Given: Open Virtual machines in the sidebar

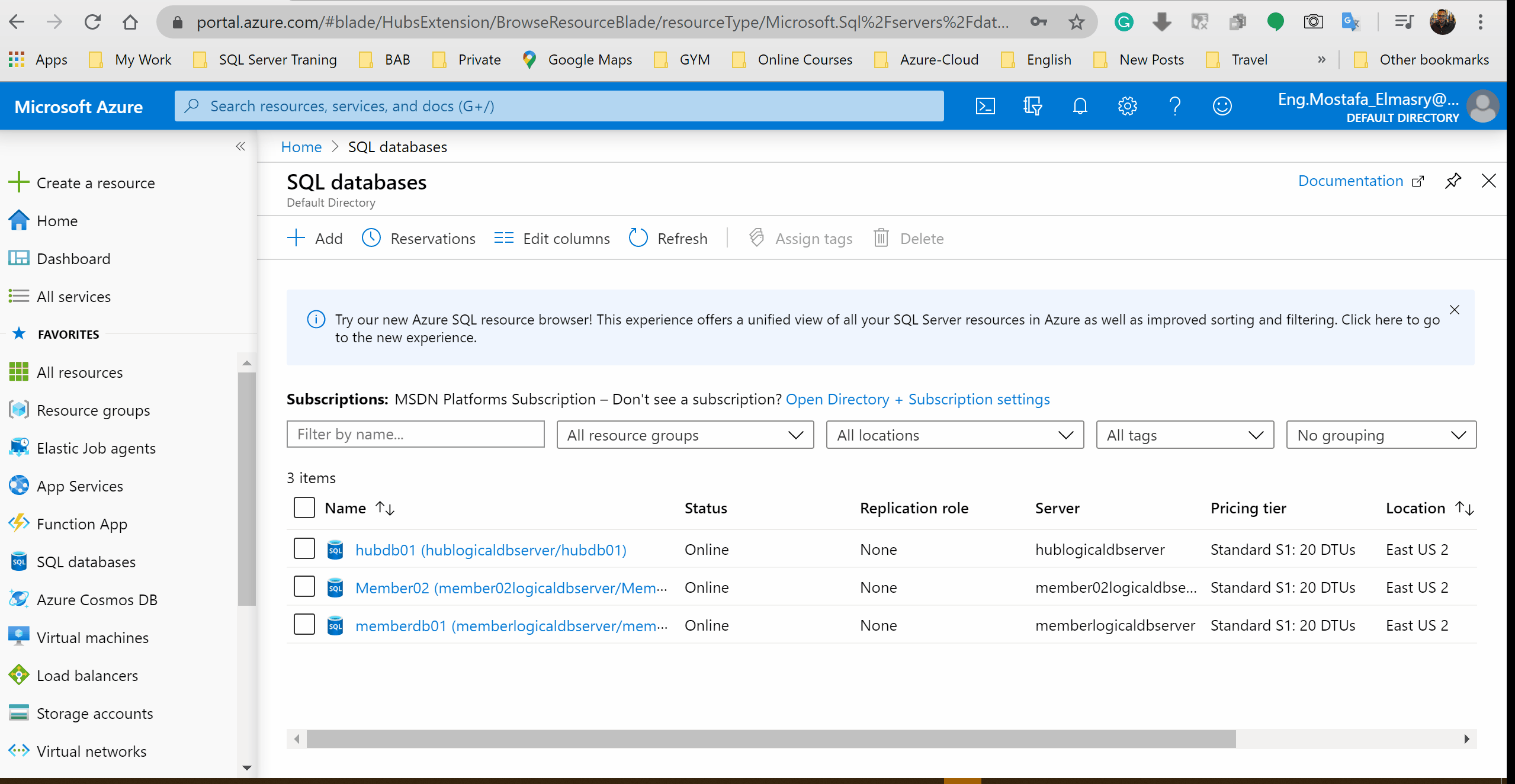Looking at the screenshot, I should [92, 638].
